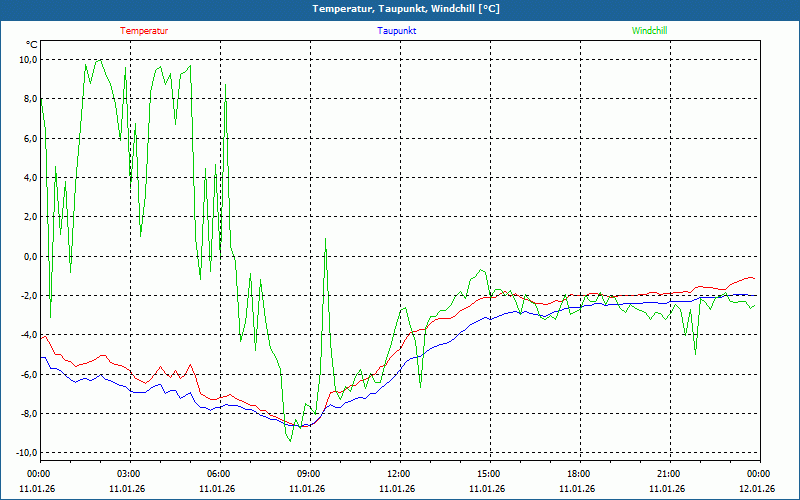This screenshot has height=500, width=800.
Task: Select the green Windchill legend entry
Action: [649, 31]
